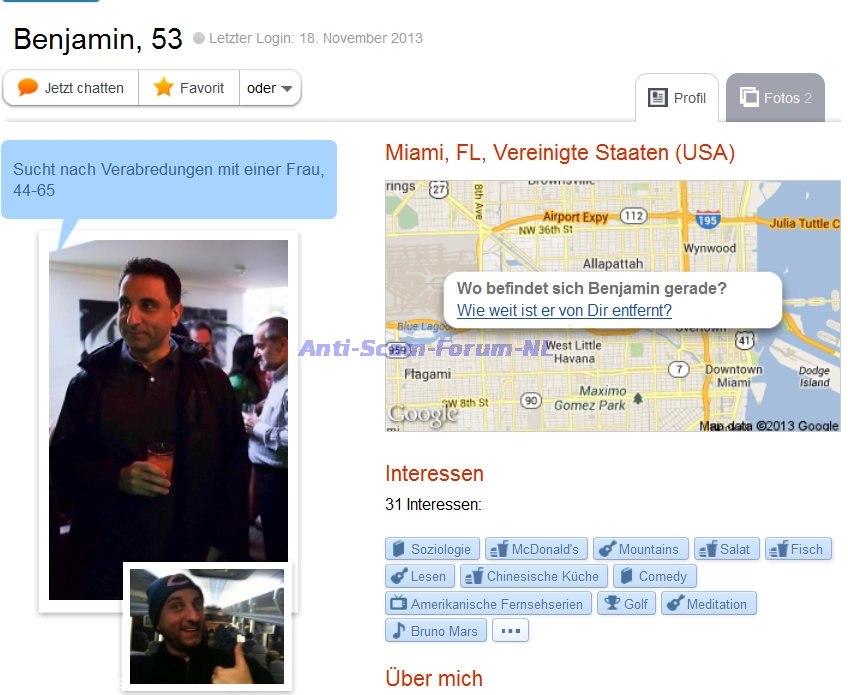Click the orange chat bubble icon
This screenshot has height=695, width=848.
coord(28,87)
